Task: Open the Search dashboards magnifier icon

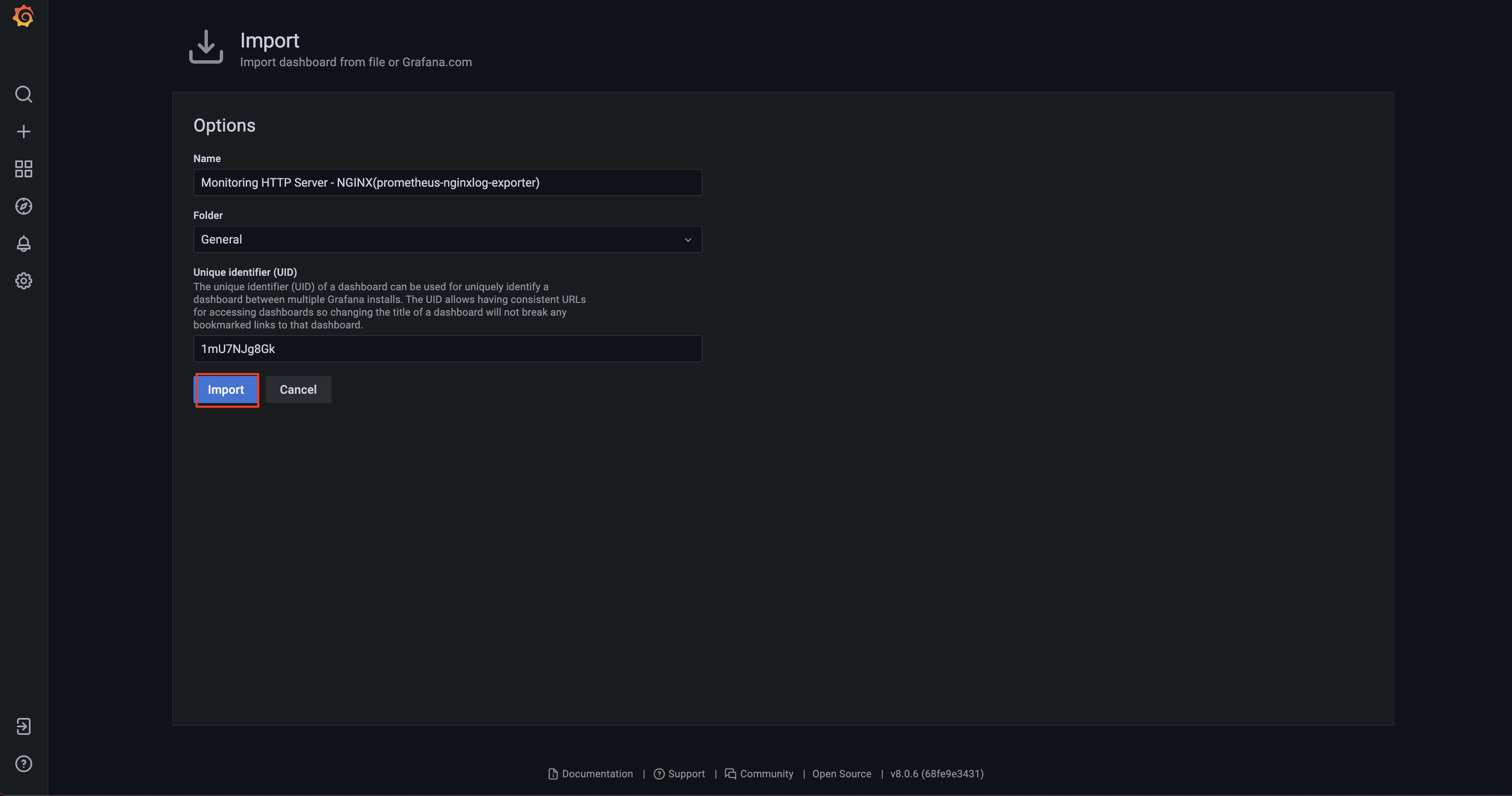Action: [x=23, y=95]
